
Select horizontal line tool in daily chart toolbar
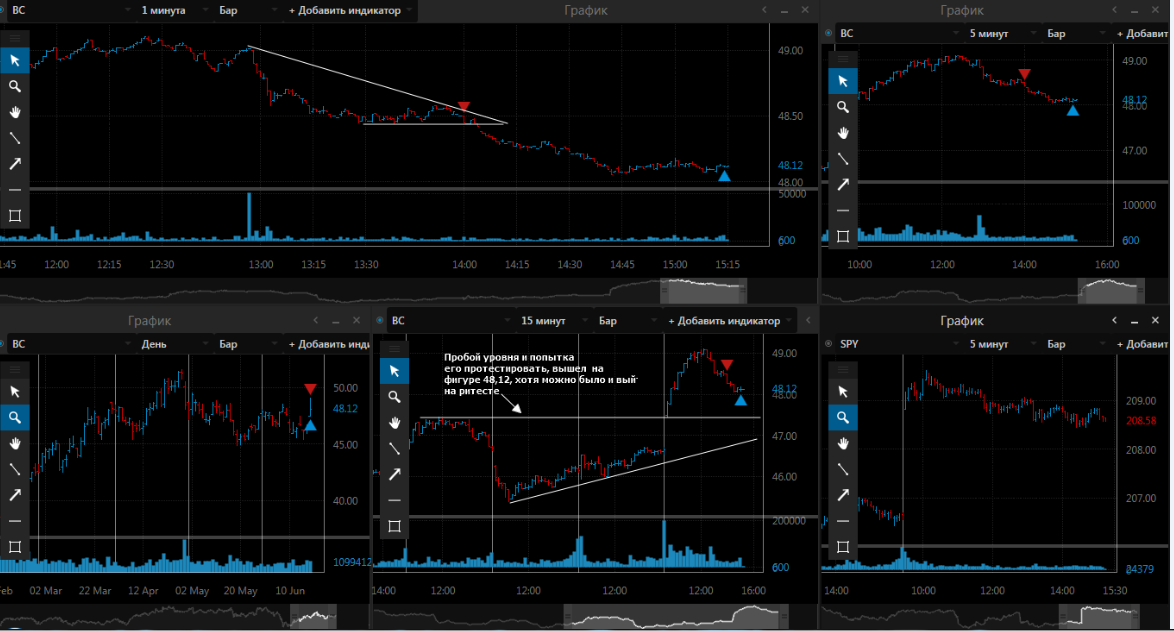[14, 521]
